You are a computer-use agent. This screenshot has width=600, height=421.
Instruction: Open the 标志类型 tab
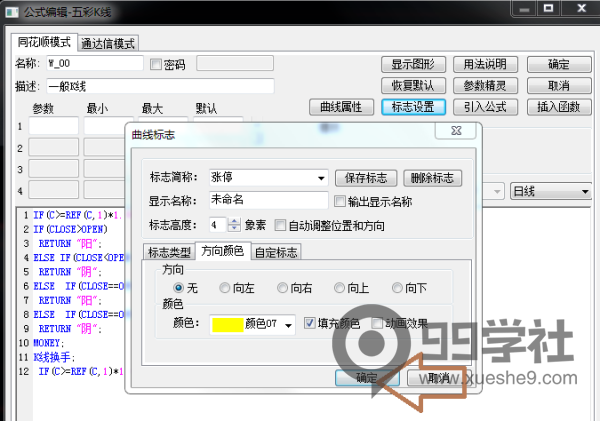coord(169,252)
